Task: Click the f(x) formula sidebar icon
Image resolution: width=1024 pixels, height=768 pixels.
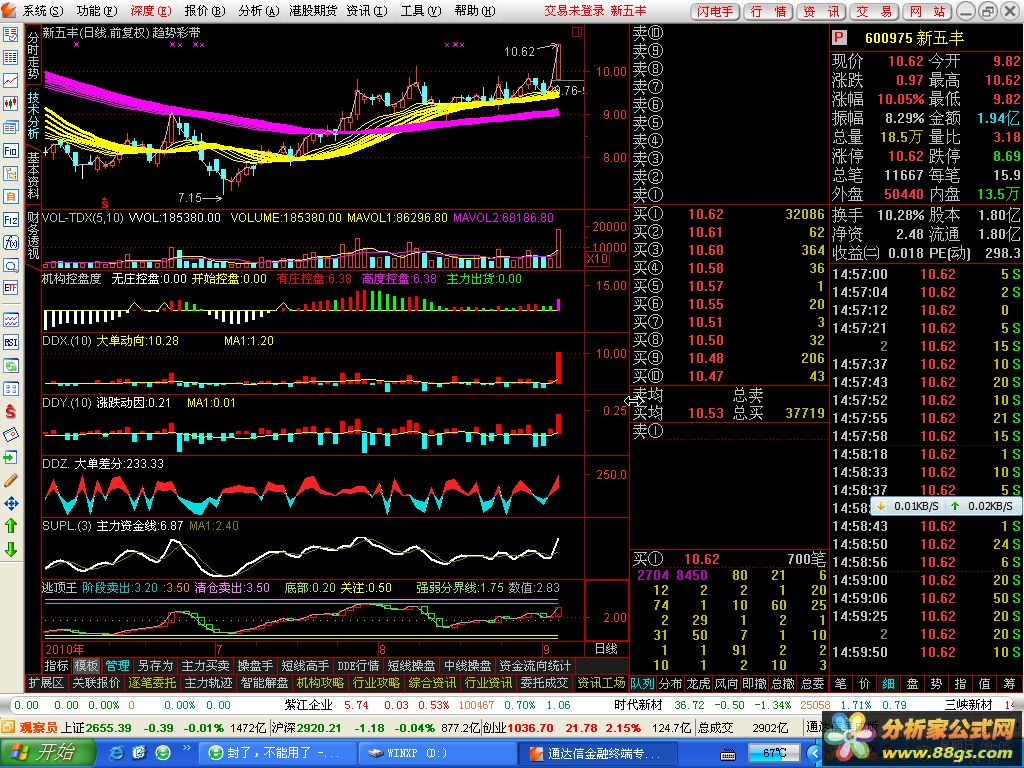Action: pyautogui.click(x=10, y=243)
